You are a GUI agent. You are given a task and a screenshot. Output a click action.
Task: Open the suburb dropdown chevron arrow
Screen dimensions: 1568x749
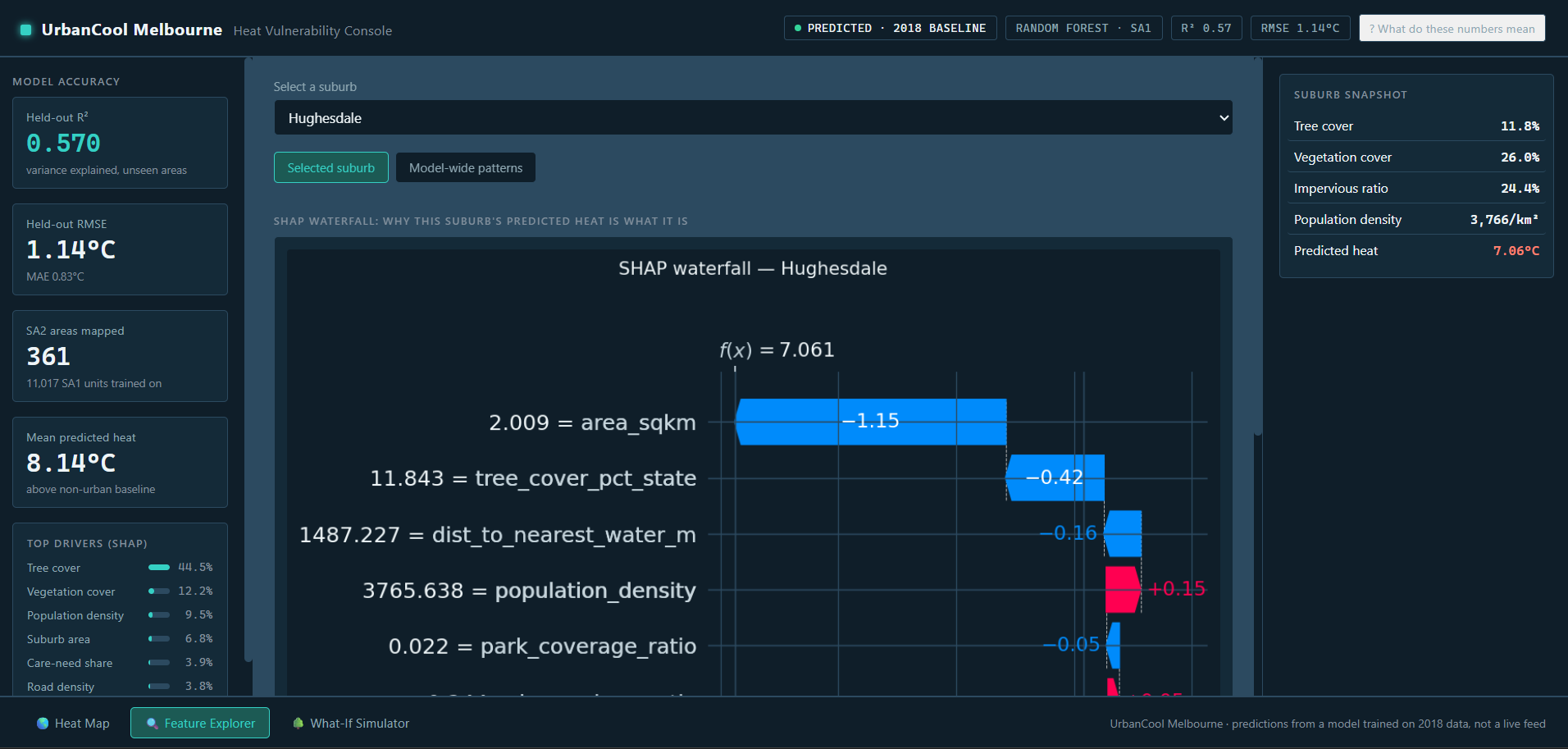click(1224, 118)
